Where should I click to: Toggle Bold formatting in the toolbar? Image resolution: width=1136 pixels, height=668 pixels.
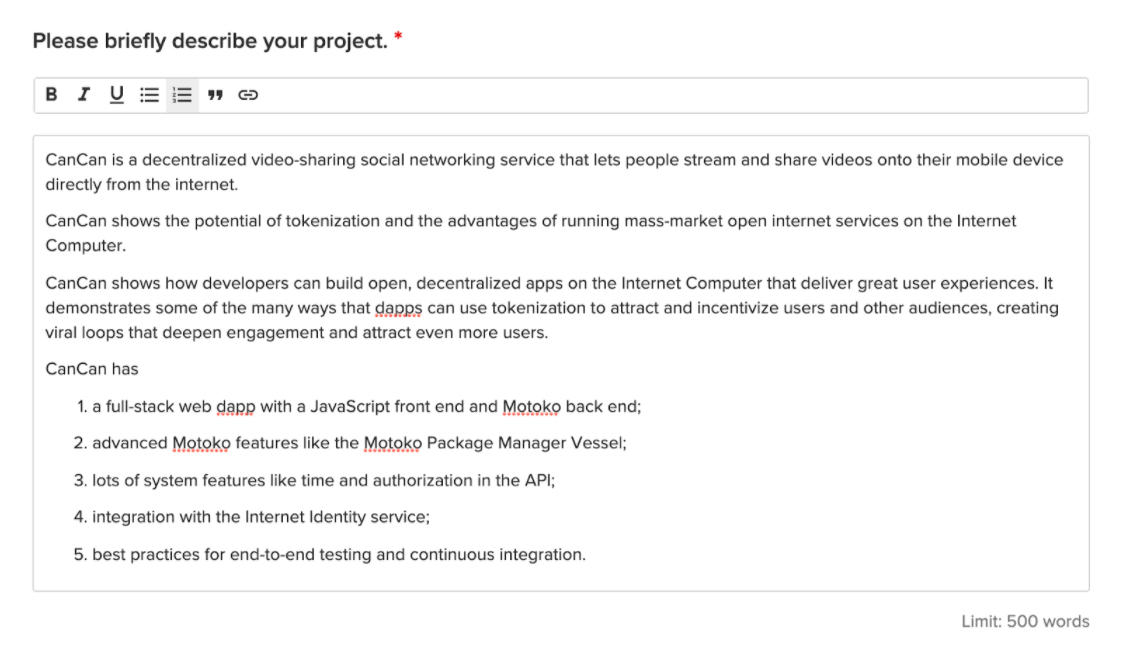click(51, 95)
